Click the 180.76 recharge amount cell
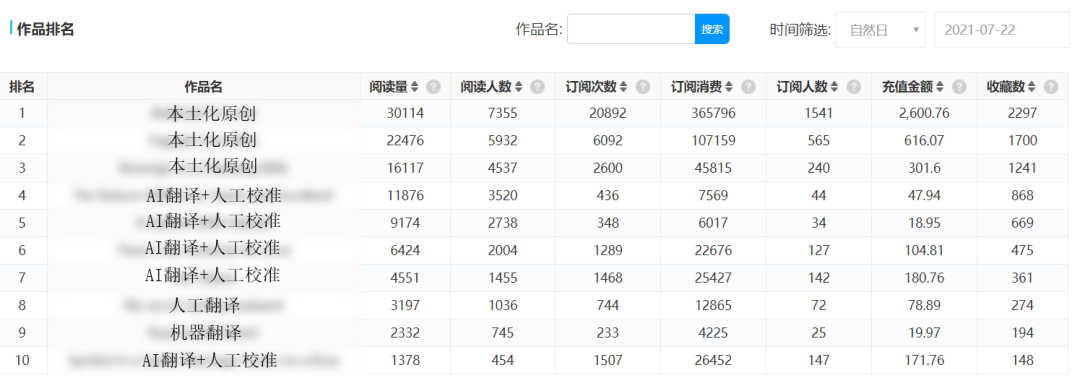 924,278
